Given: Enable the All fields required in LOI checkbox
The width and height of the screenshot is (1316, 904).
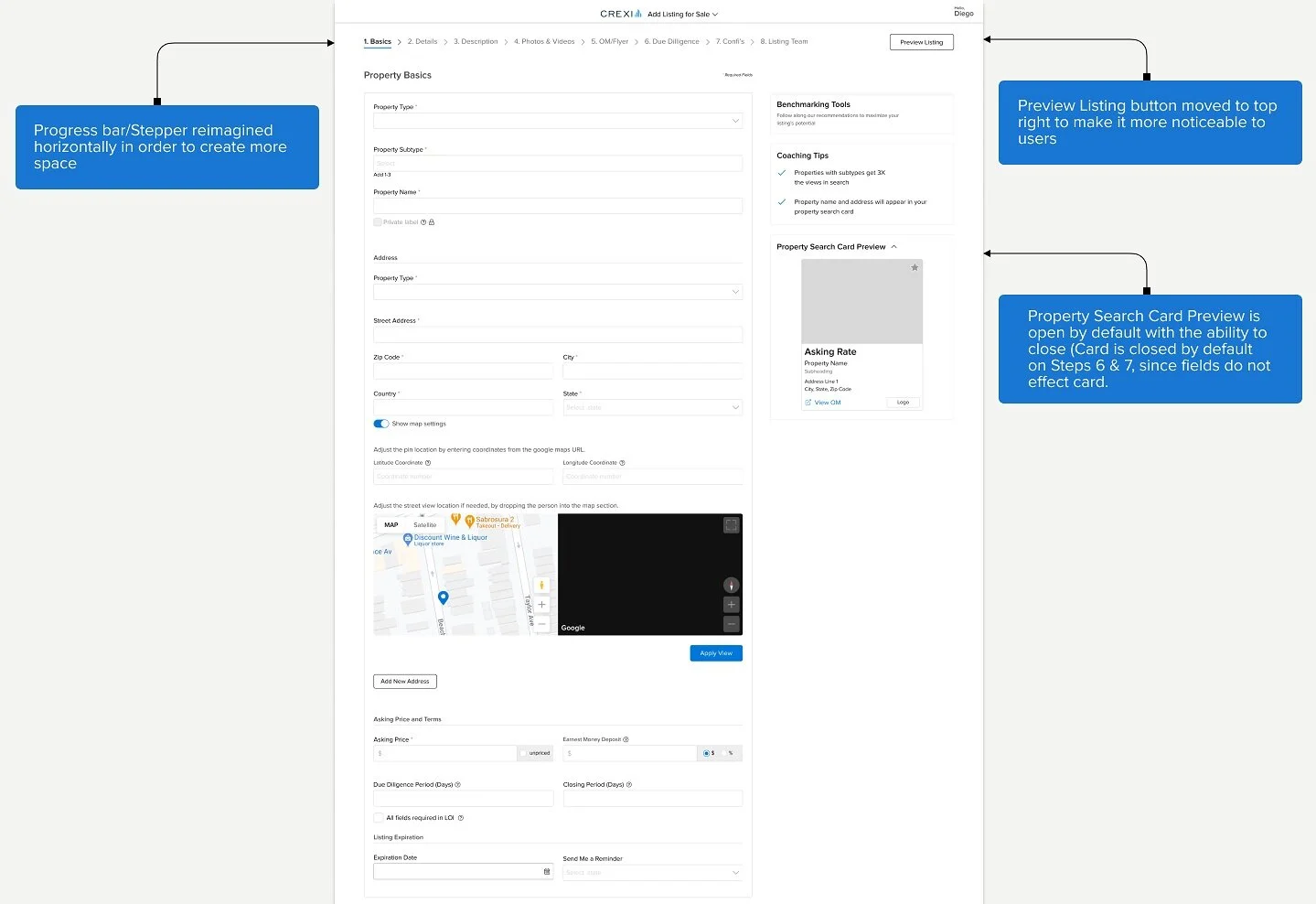Looking at the screenshot, I should tap(378, 817).
